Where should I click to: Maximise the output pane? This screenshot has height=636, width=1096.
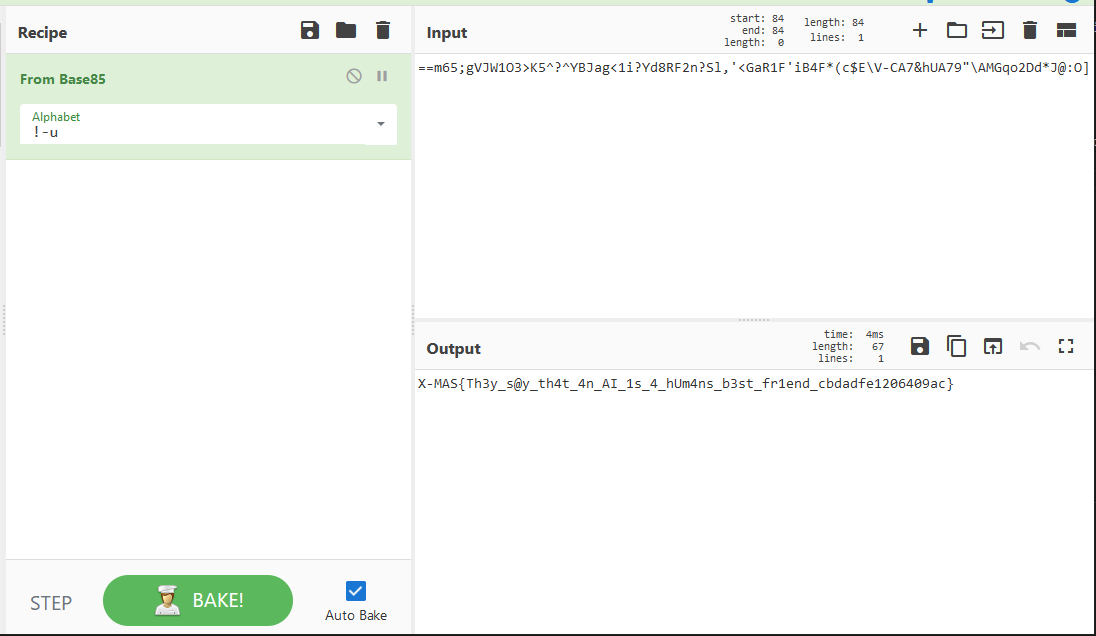(1066, 346)
